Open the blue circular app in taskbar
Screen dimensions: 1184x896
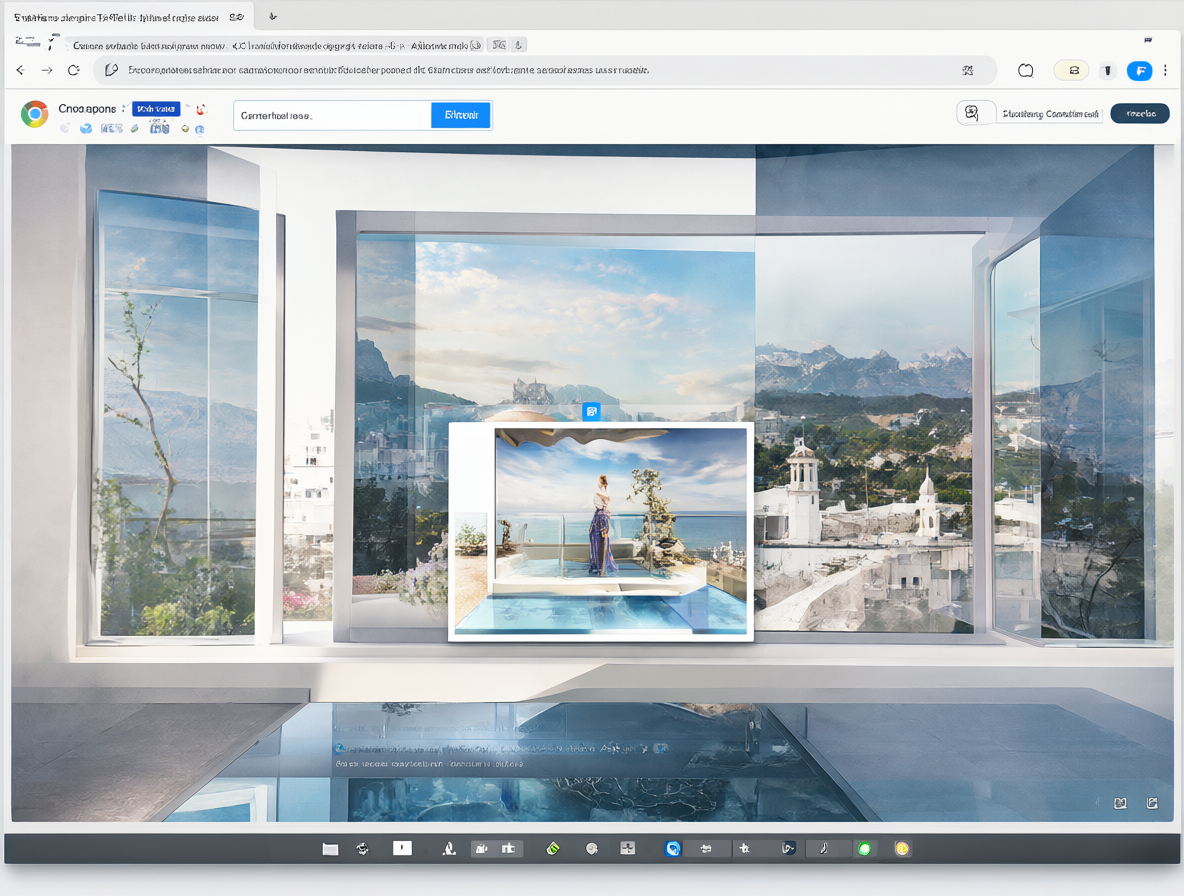point(673,848)
